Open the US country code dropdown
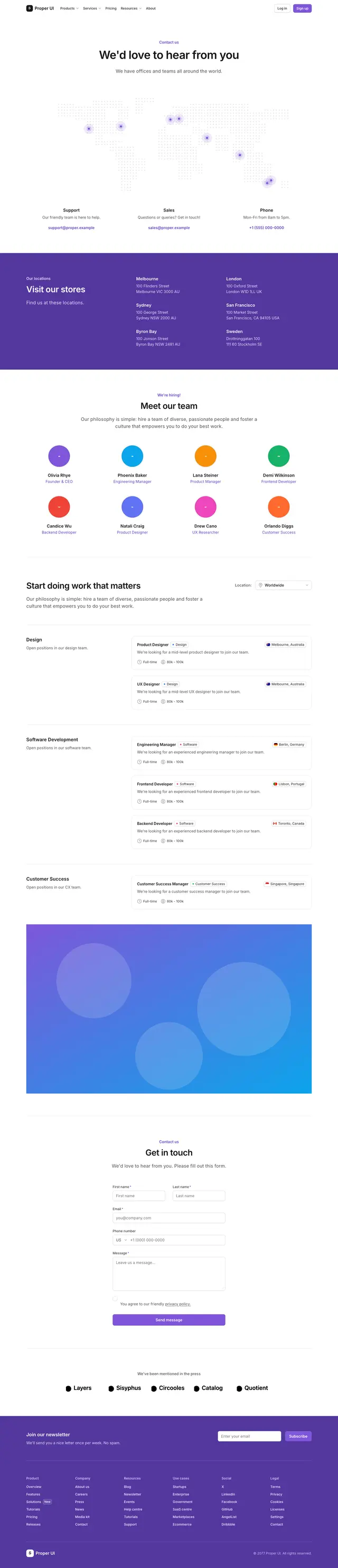 pos(121,1240)
